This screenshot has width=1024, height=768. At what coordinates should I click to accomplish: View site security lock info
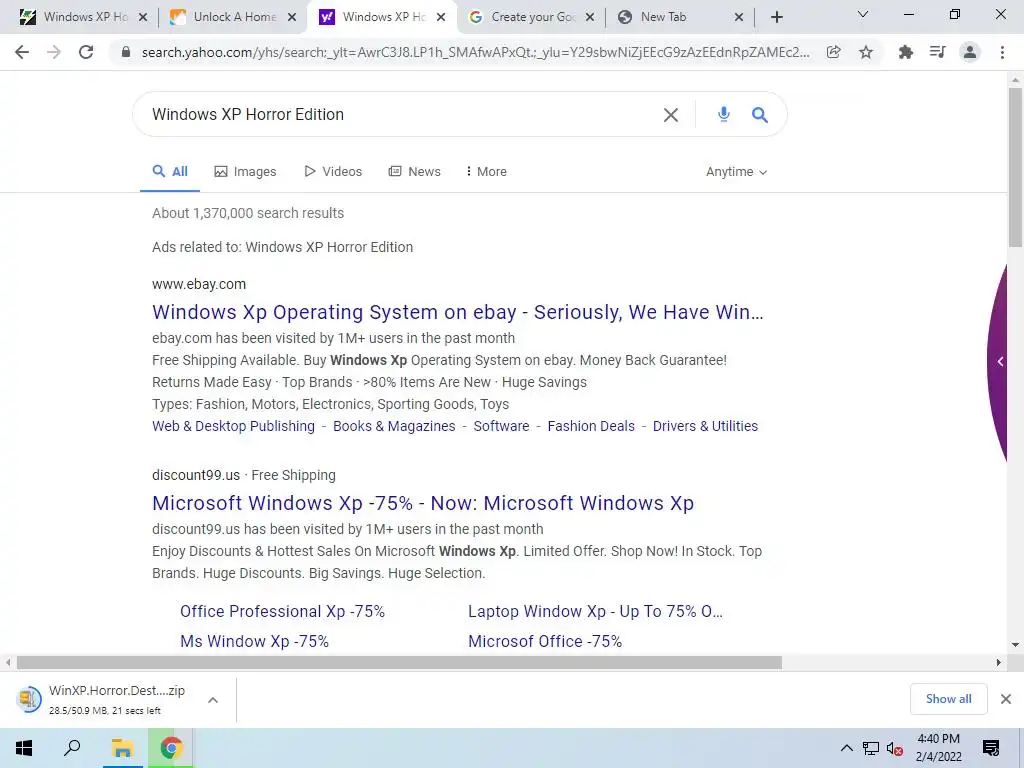(x=125, y=52)
